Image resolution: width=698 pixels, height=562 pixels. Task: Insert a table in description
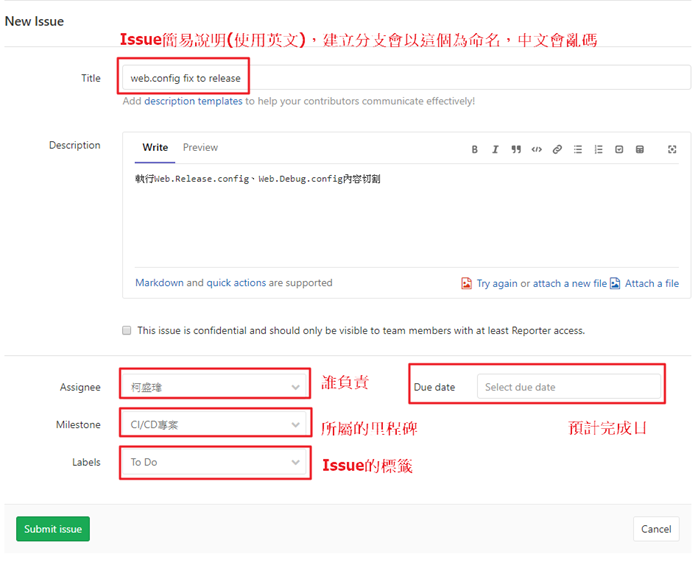[x=640, y=149]
